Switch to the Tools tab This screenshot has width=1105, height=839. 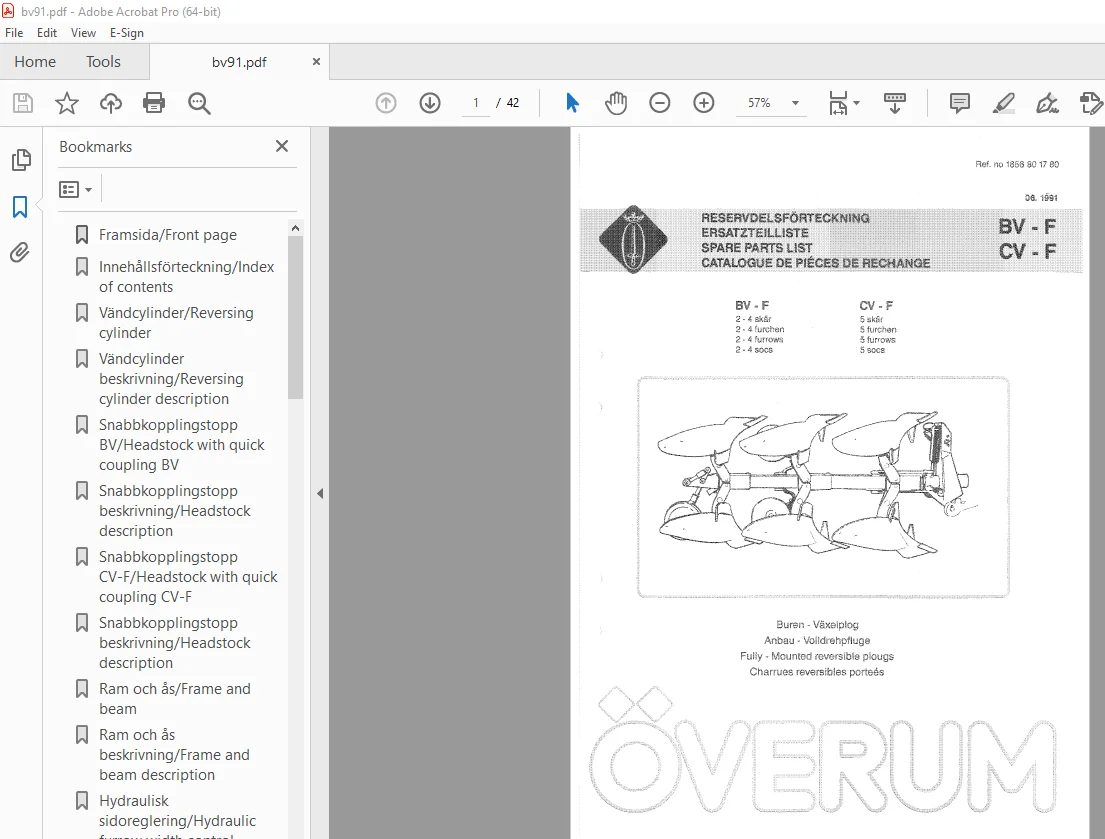coord(103,62)
